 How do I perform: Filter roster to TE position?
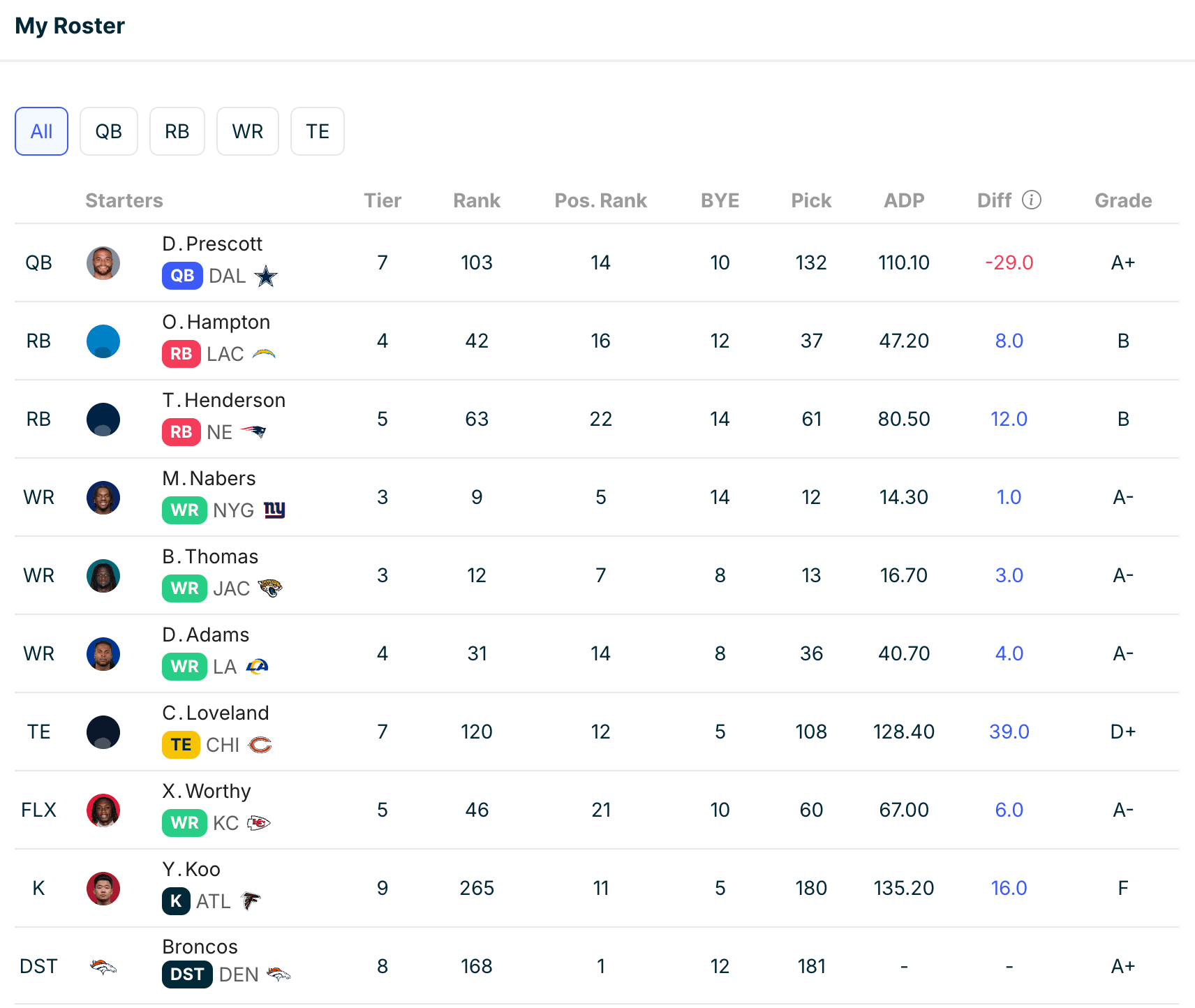coord(317,131)
